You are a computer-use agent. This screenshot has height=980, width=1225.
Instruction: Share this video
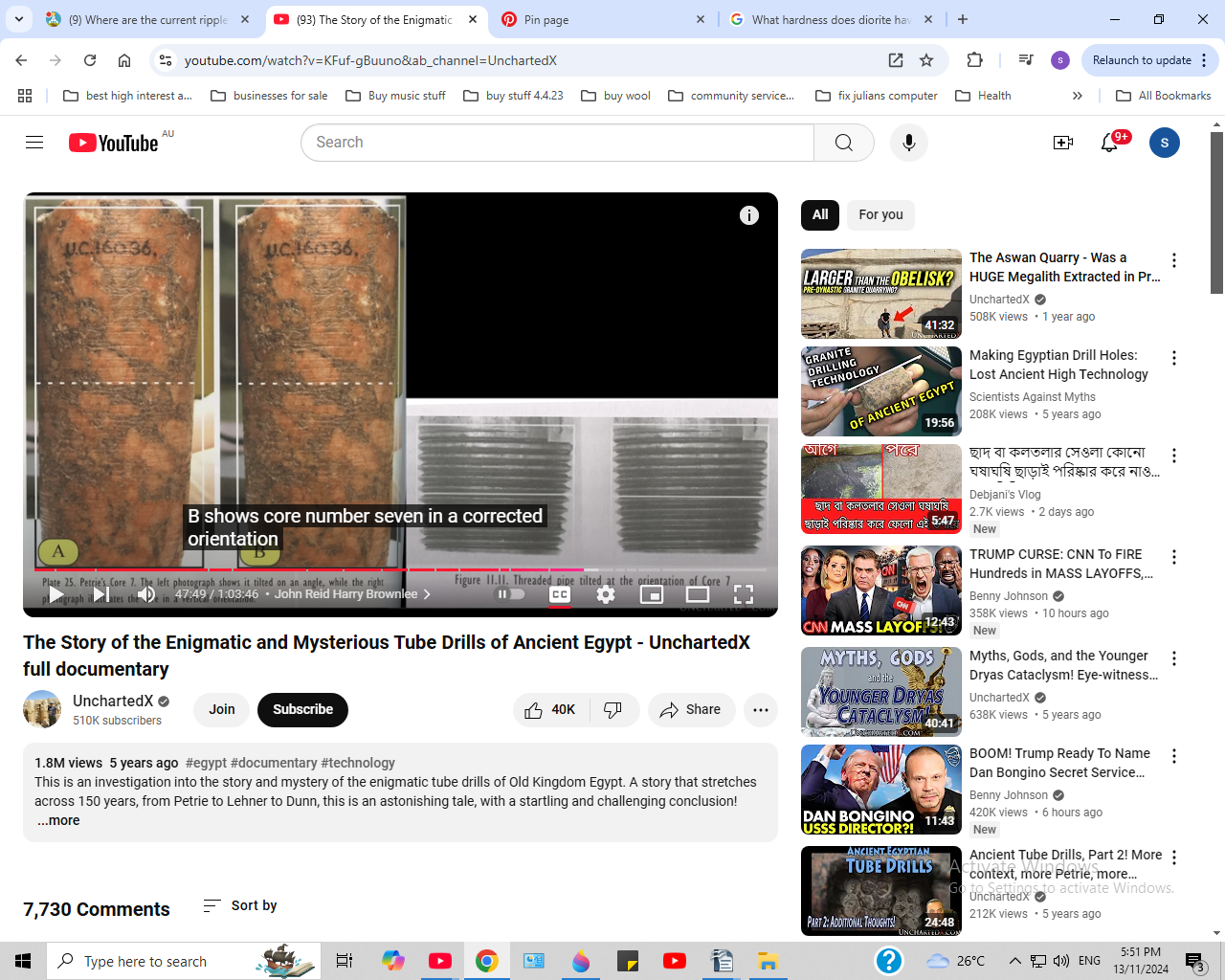click(691, 709)
